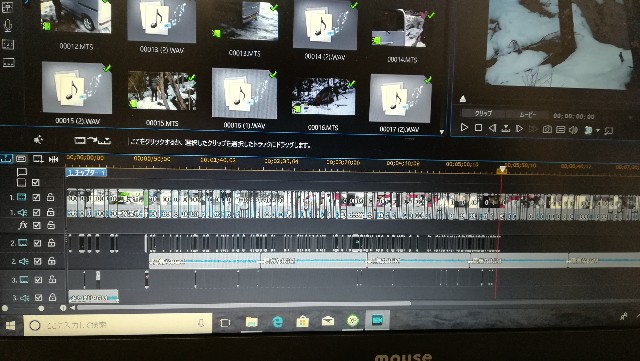This screenshot has height=361, width=640.
Task: Open the Voice-Over Recording Room microphone icon
Action: click(8, 25)
